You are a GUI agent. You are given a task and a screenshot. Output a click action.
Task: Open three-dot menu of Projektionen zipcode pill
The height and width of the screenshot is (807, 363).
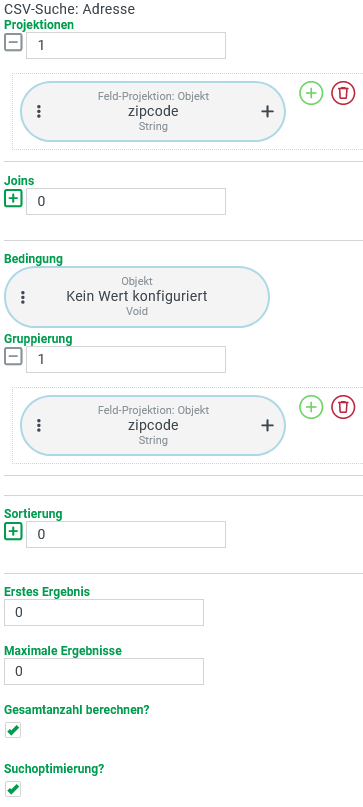[39, 111]
